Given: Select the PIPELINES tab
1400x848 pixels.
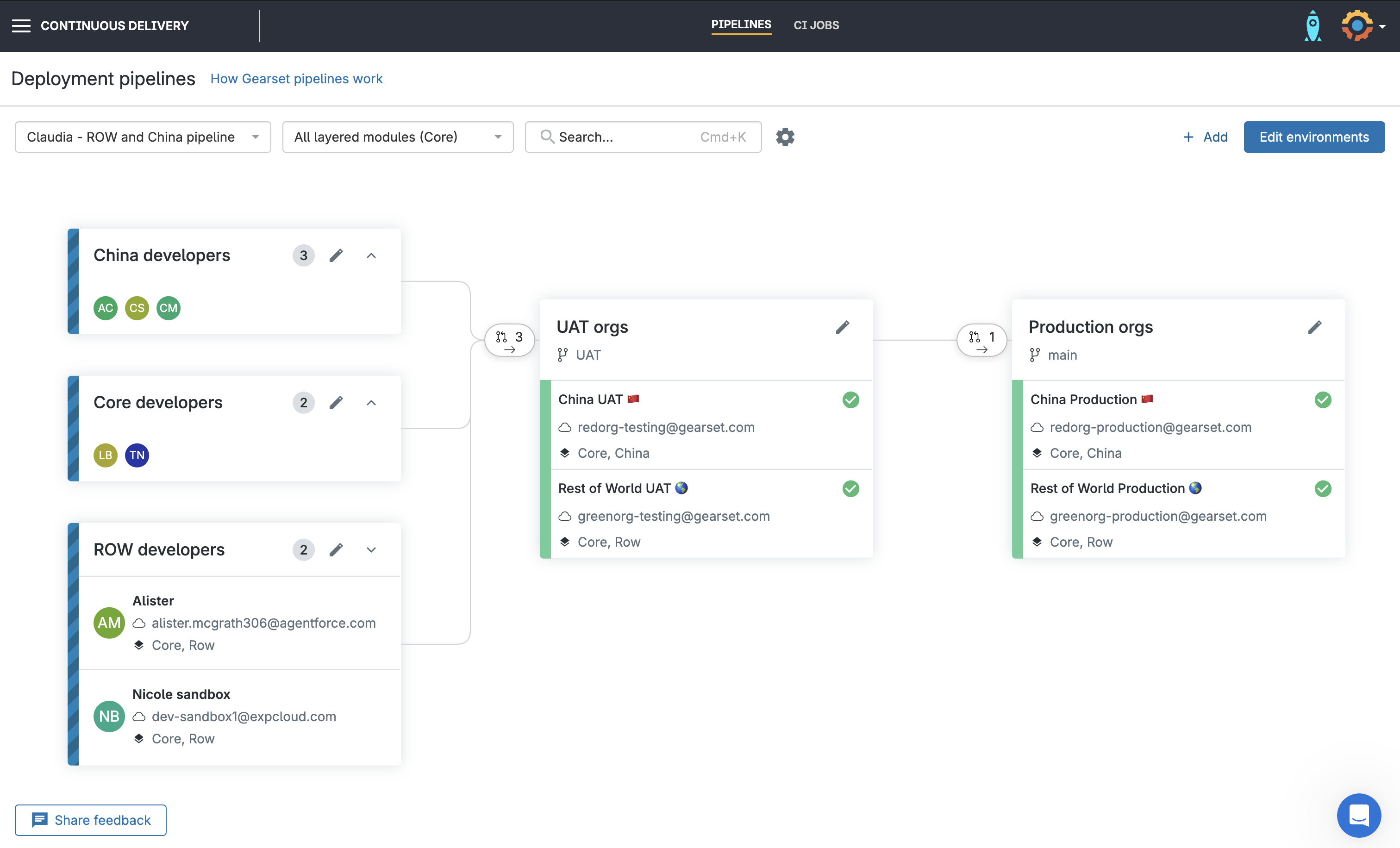Looking at the screenshot, I should (x=741, y=25).
